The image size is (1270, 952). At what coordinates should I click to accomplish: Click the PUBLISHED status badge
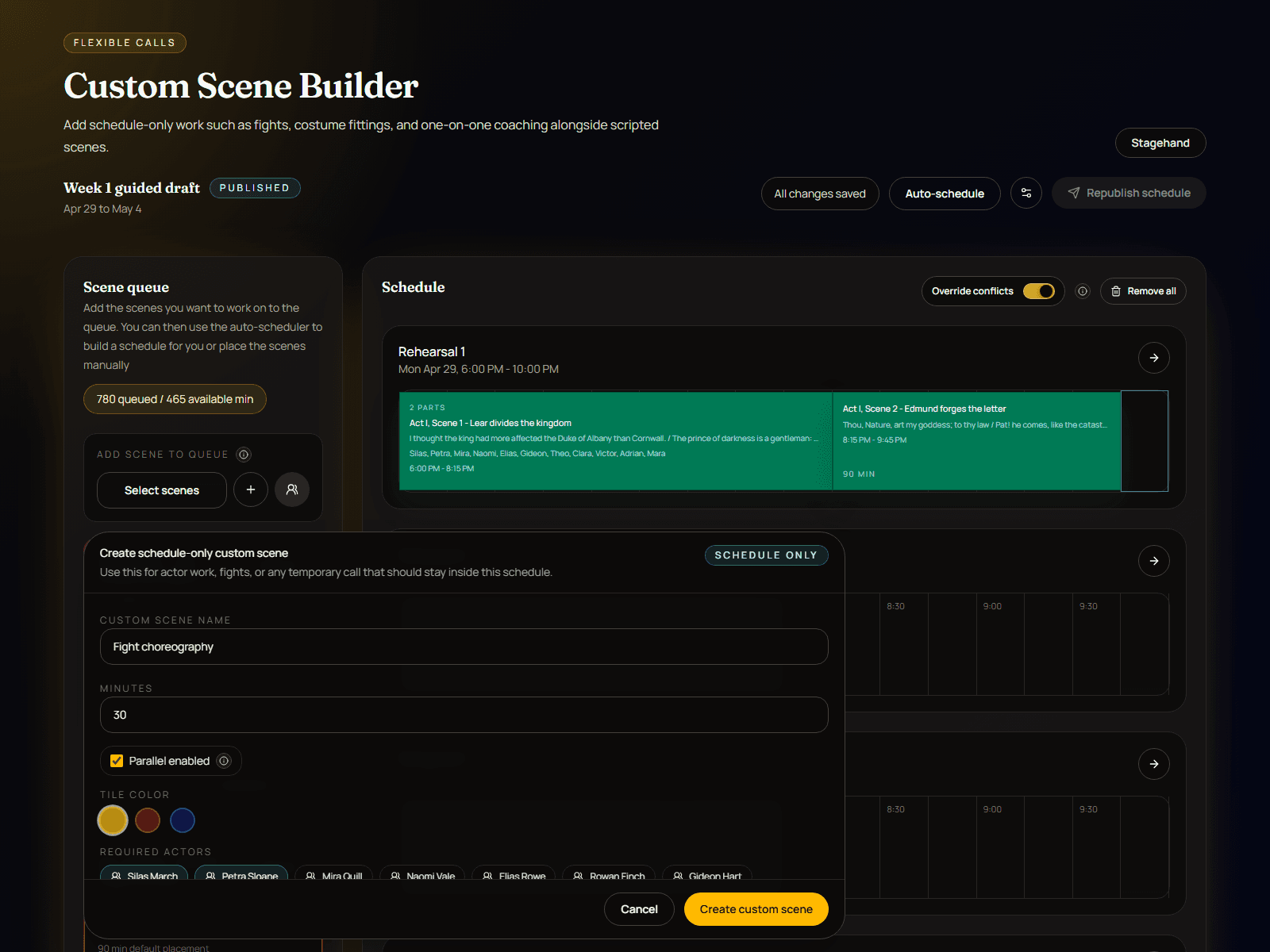pyautogui.click(x=255, y=188)
